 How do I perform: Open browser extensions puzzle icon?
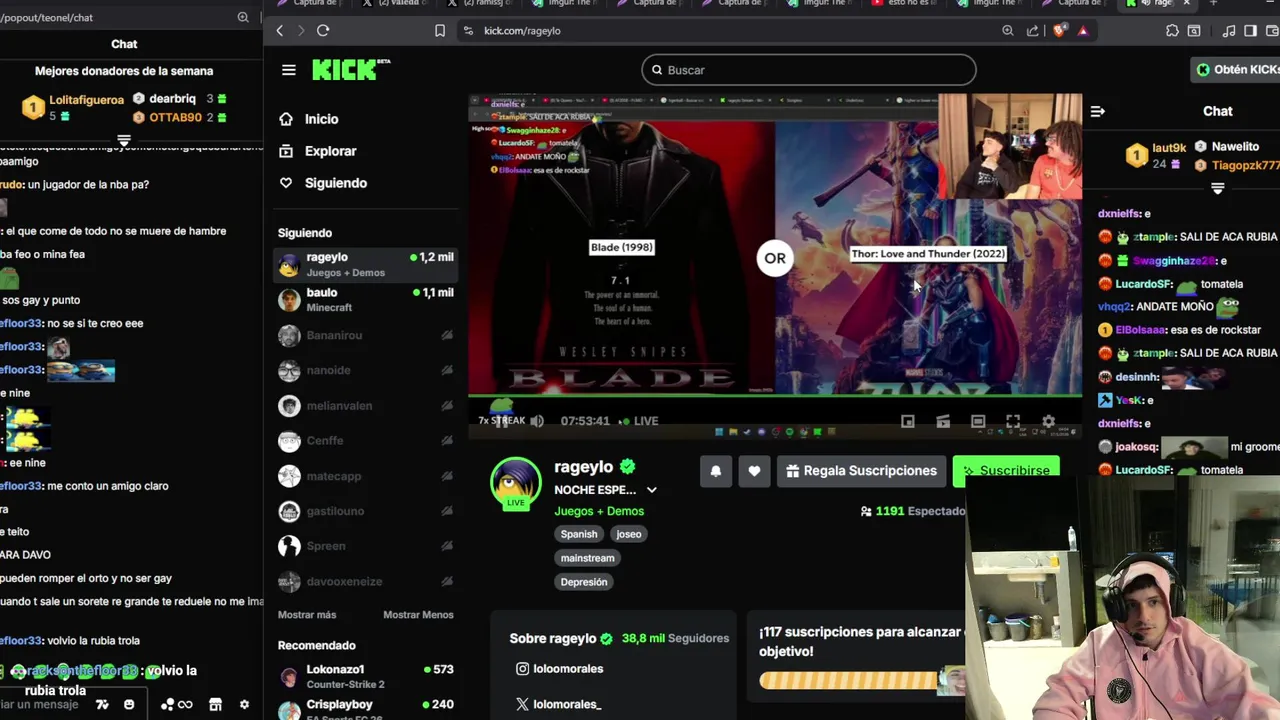click(1172, 31)
